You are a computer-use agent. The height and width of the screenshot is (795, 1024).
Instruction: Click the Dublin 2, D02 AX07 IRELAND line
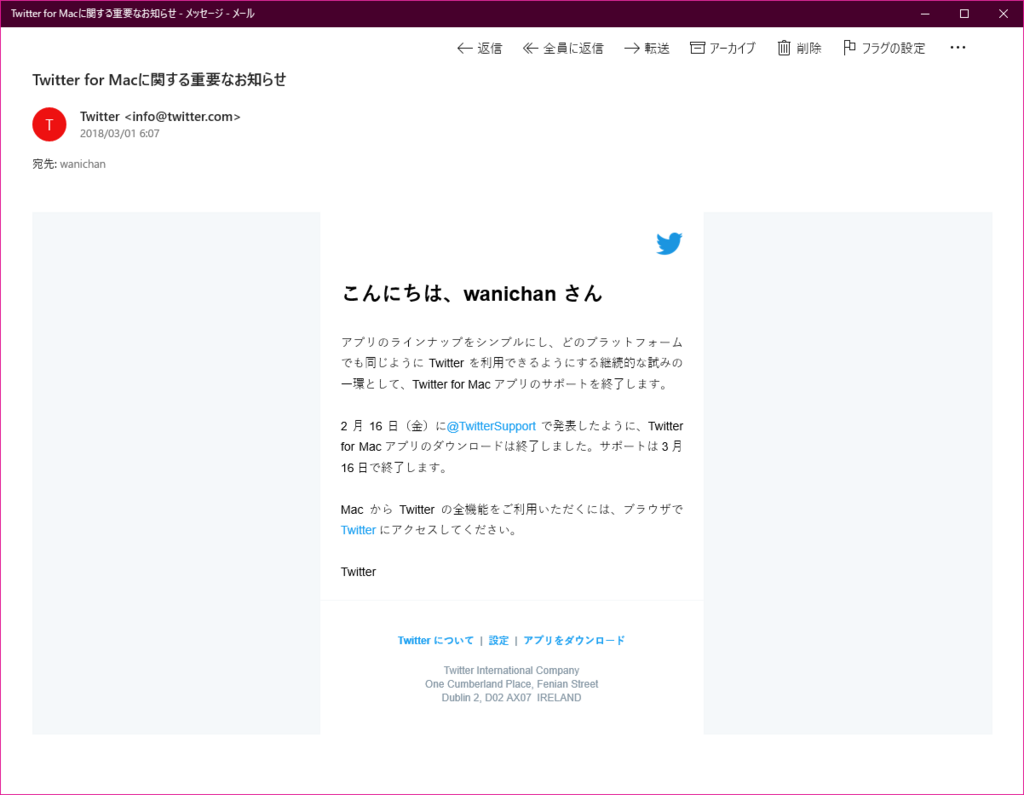[511, 698]
